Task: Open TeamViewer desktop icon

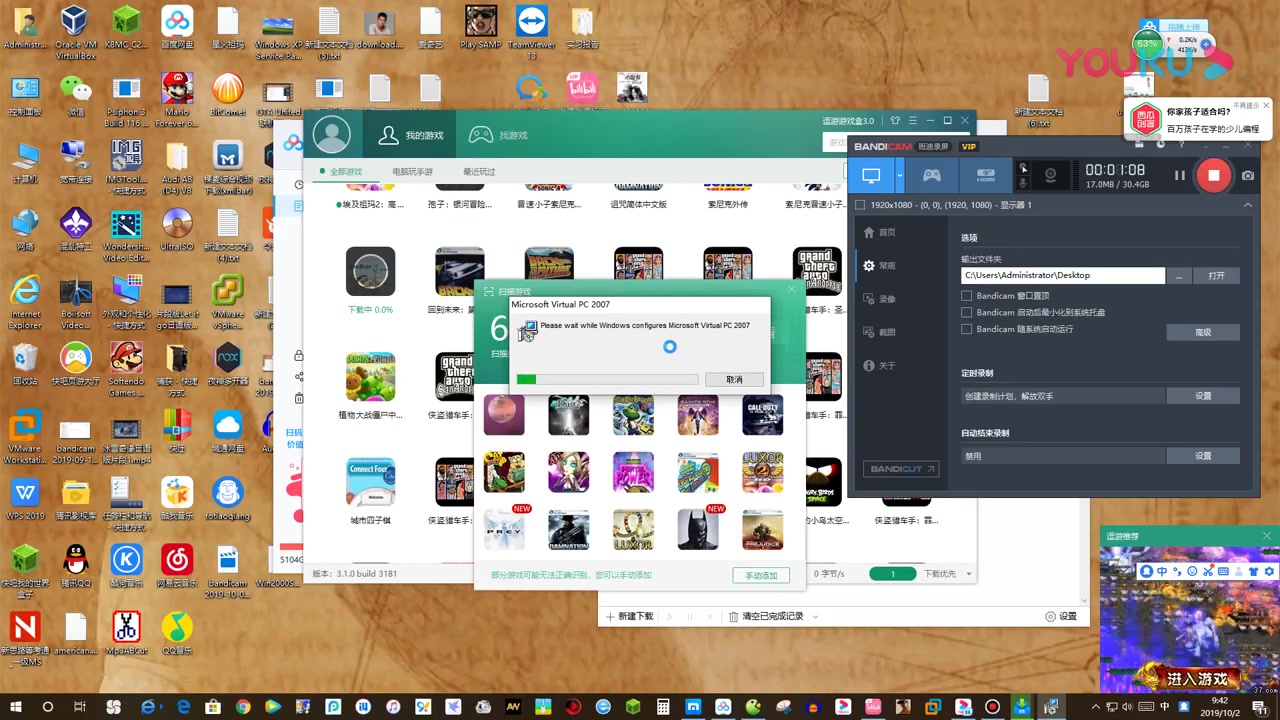Action: (532, 34)
